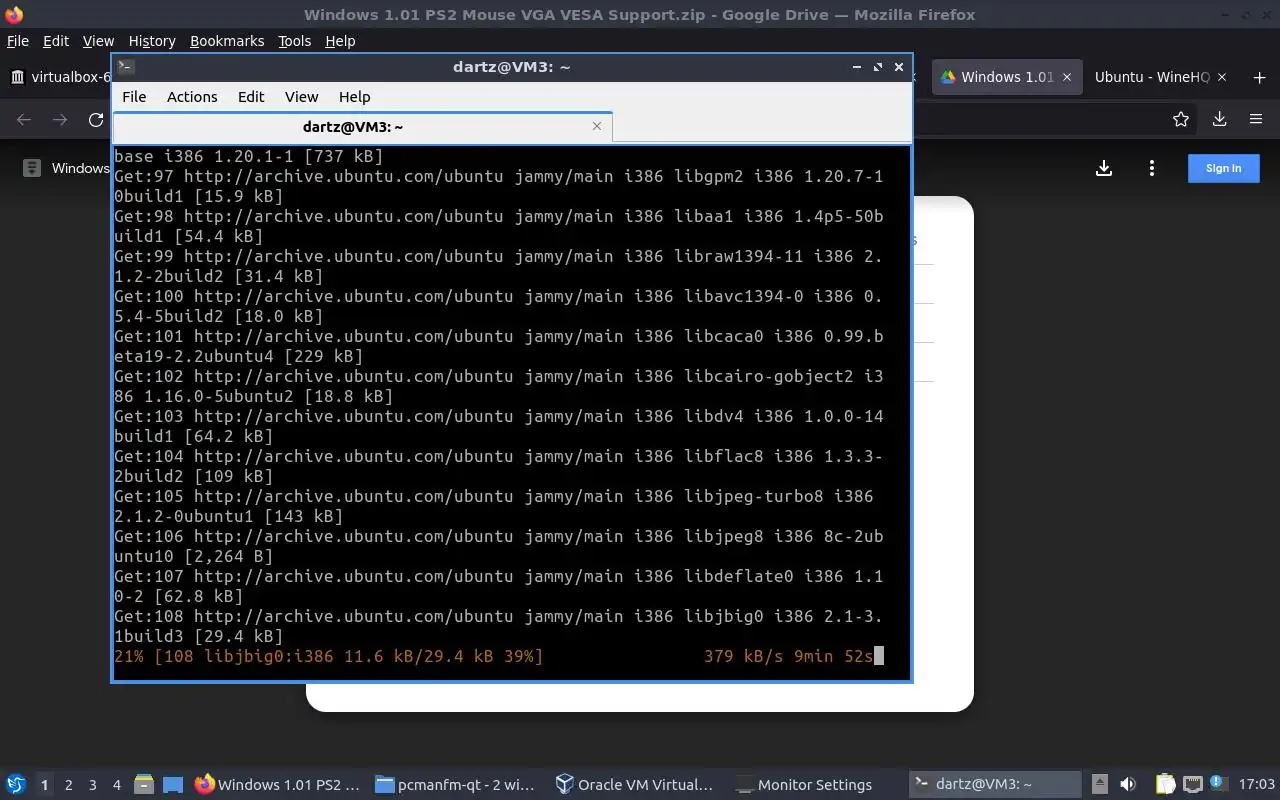
Task: Download the file from Google Drive header
Action: [x=1104, y=168]
